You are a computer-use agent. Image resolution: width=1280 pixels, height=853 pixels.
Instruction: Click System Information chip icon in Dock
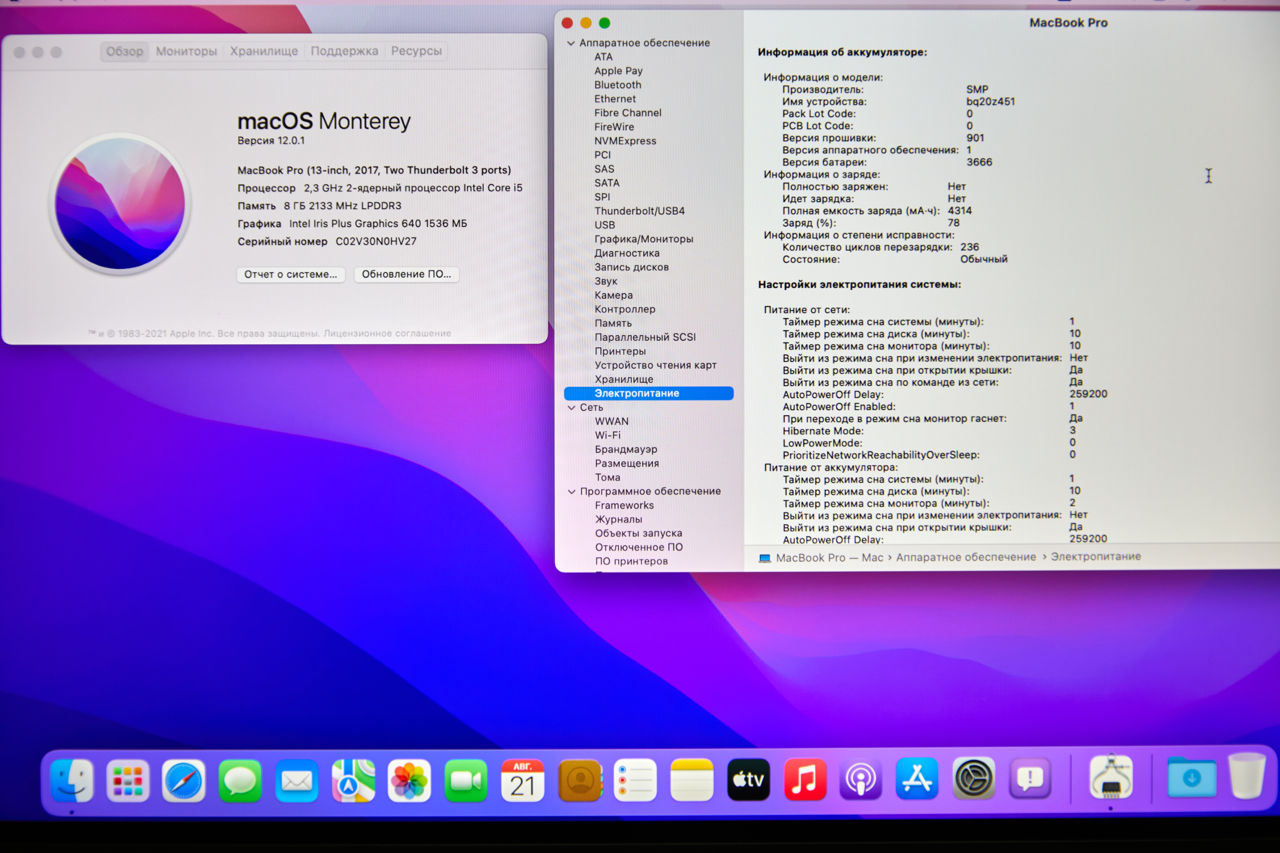[1110, 778]
